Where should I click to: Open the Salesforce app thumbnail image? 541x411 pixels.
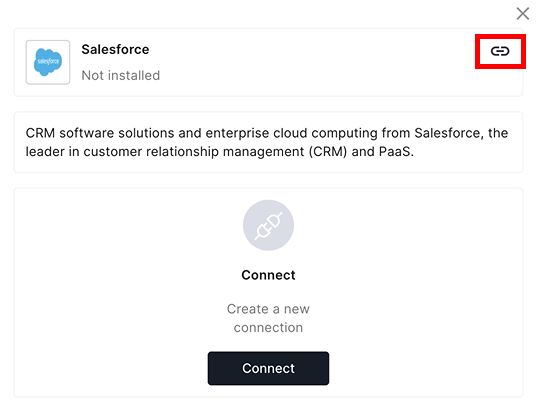pos(48,62)
